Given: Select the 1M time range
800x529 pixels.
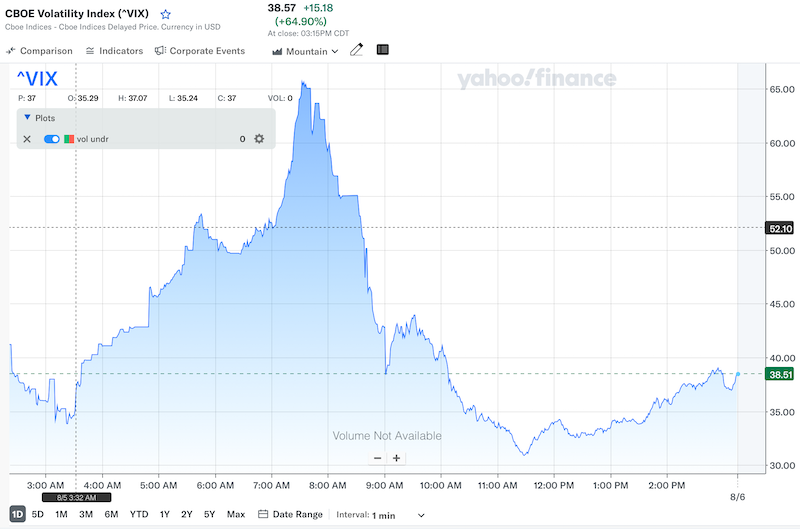Looking at the screenshot, I should [x=61, y=514].
